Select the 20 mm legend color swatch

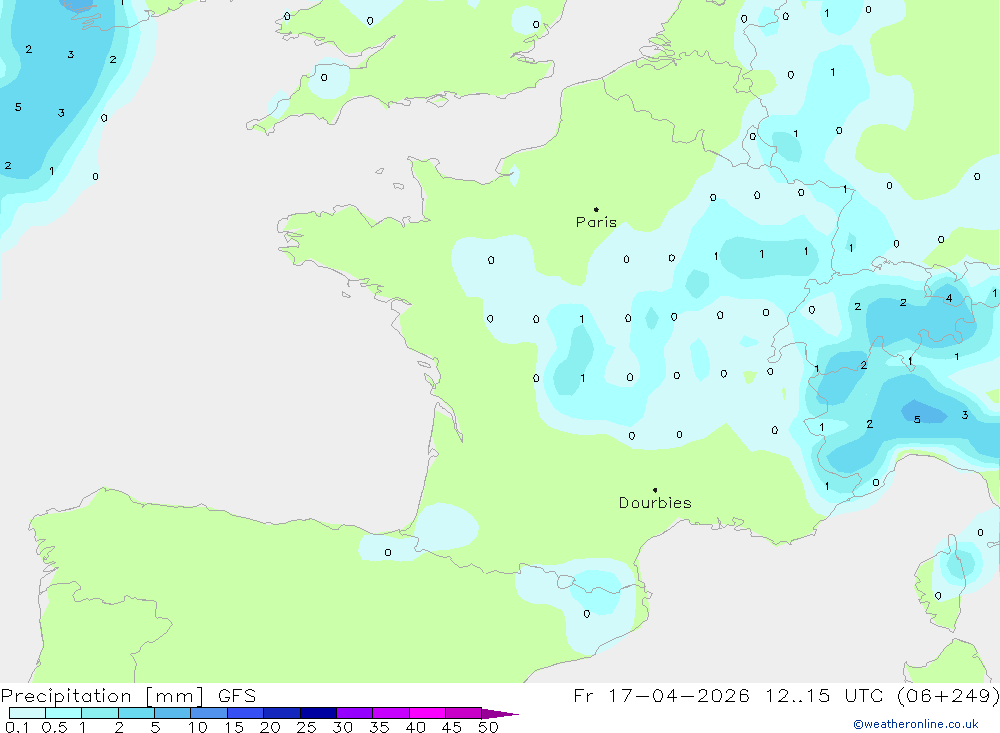[x=281, y=713]
